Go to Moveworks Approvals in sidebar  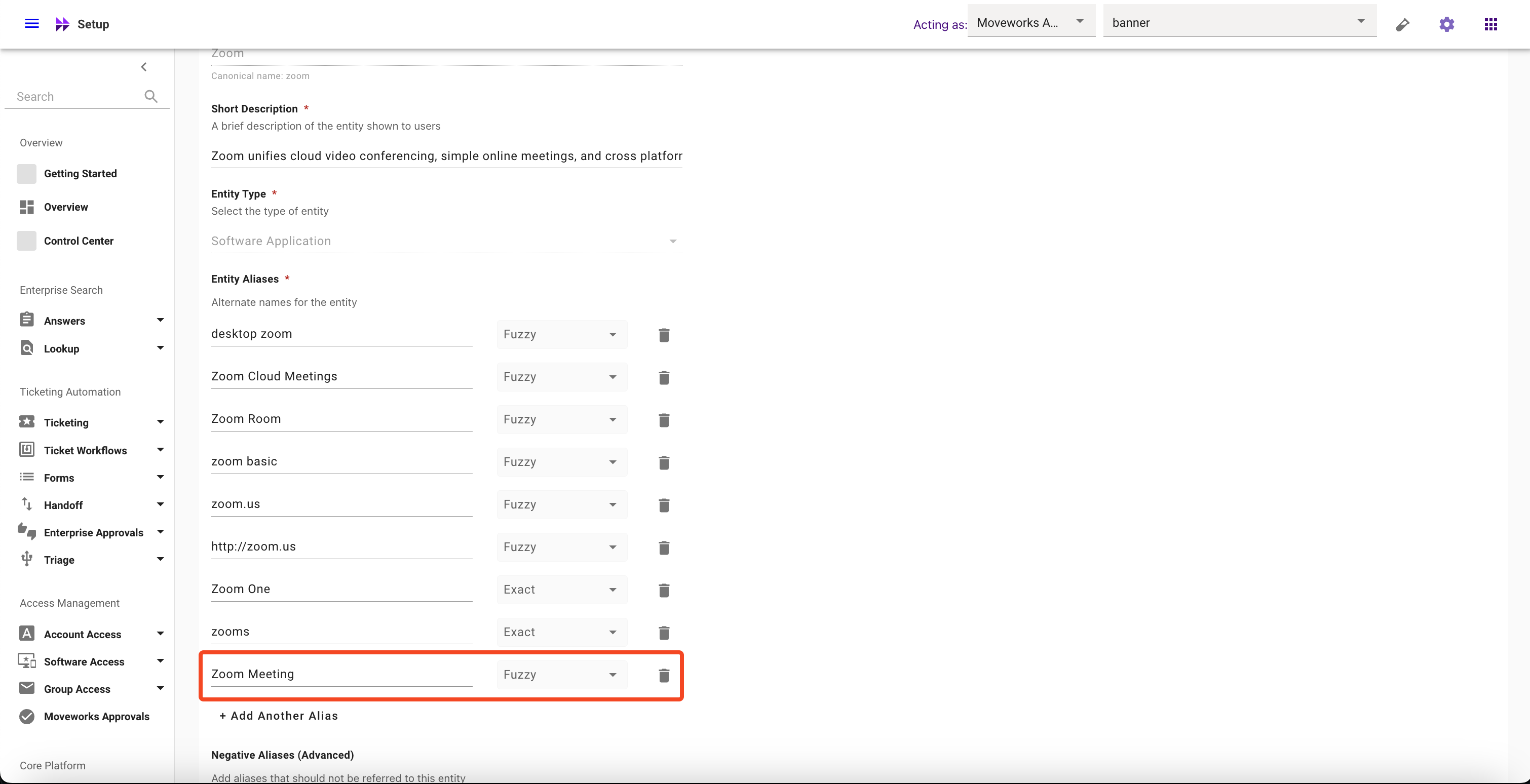point(96,716)
